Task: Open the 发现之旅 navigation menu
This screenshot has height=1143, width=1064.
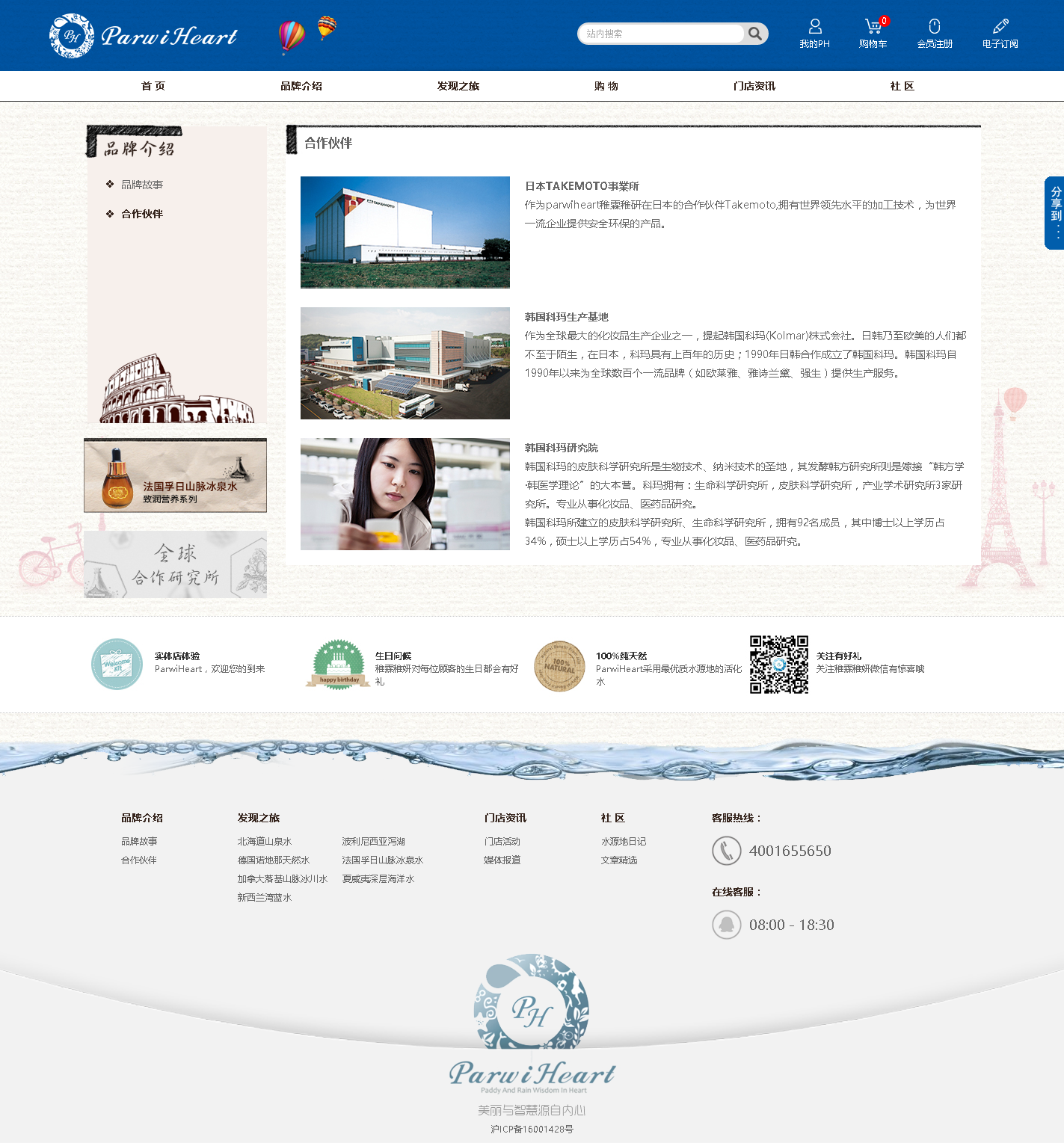Action: pos(458,86)
